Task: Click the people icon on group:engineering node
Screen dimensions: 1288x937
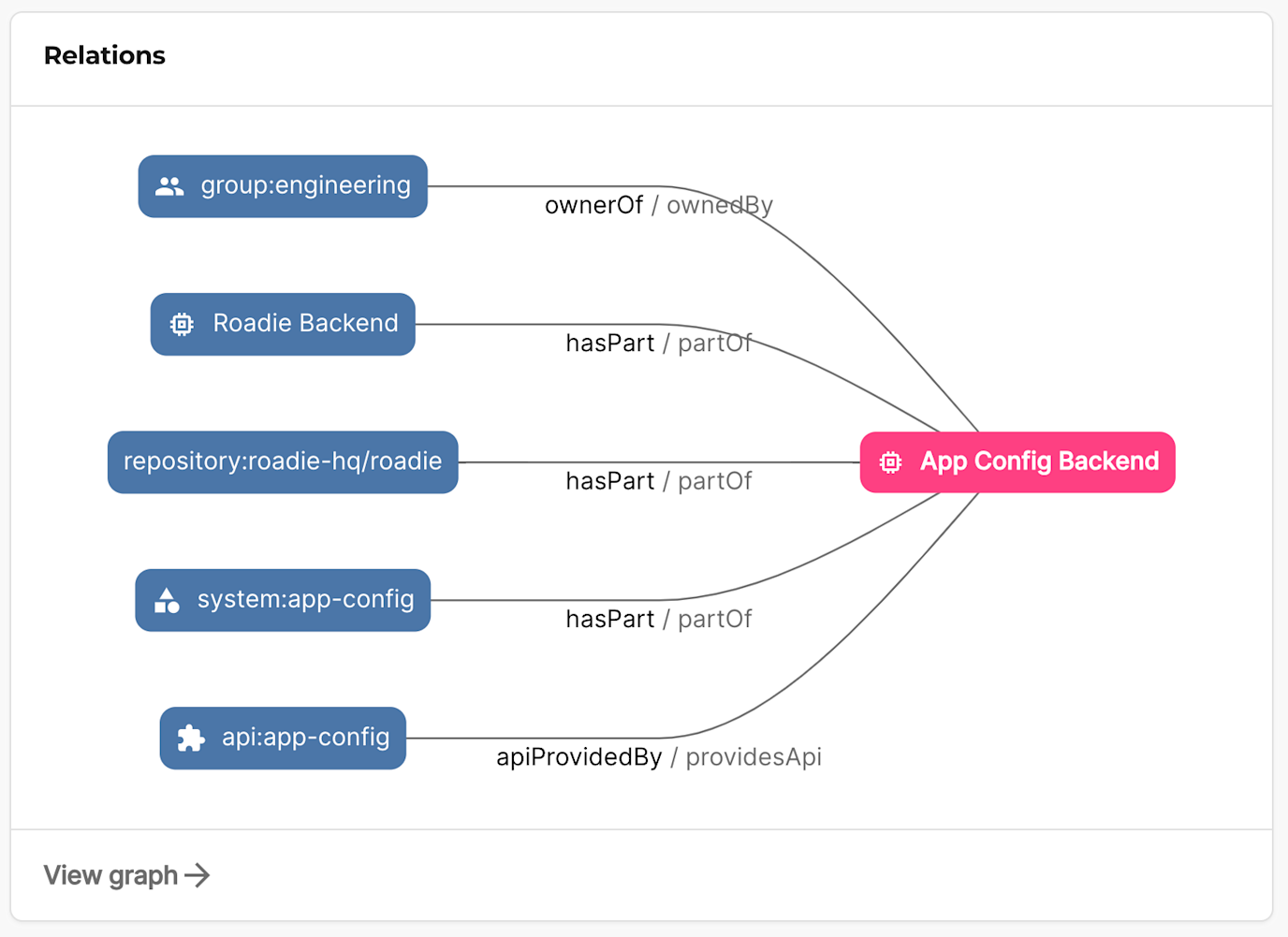Action: point(169,186)
